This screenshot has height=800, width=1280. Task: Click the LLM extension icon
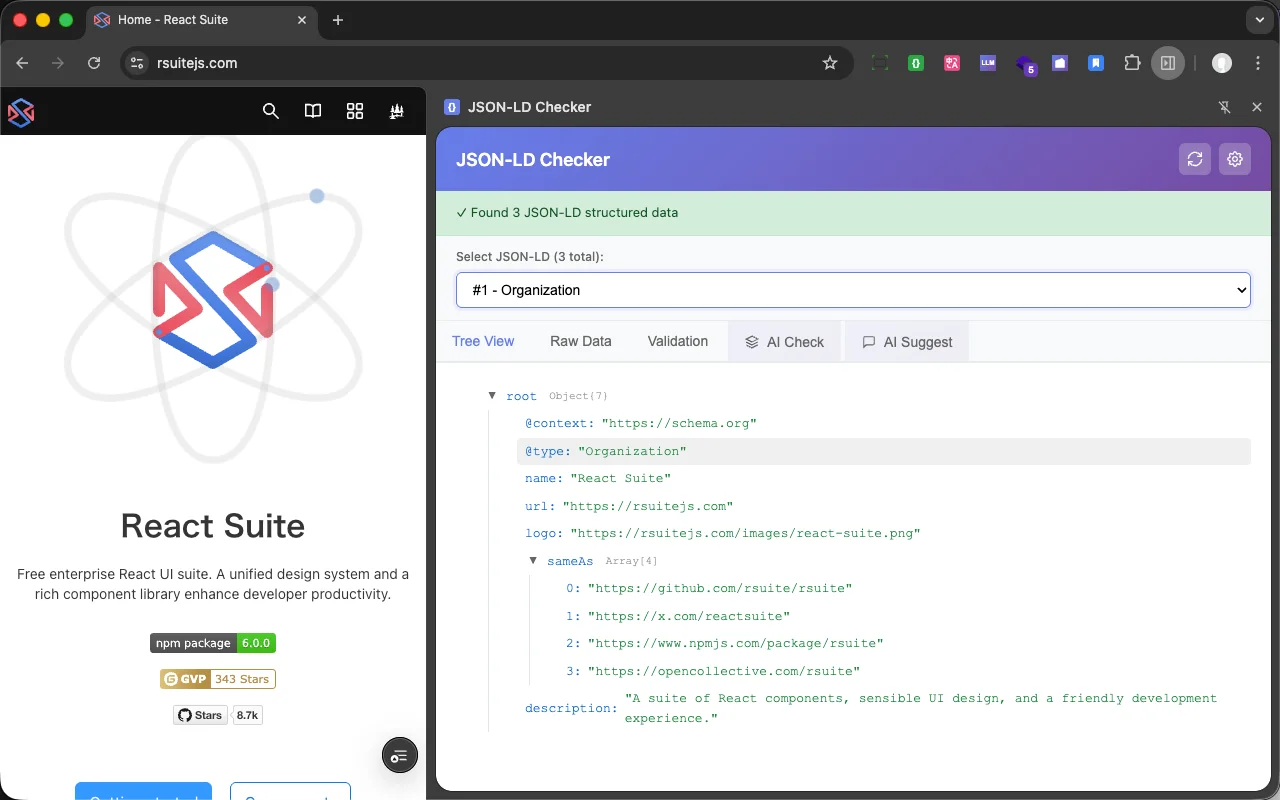tap(988, 62)
